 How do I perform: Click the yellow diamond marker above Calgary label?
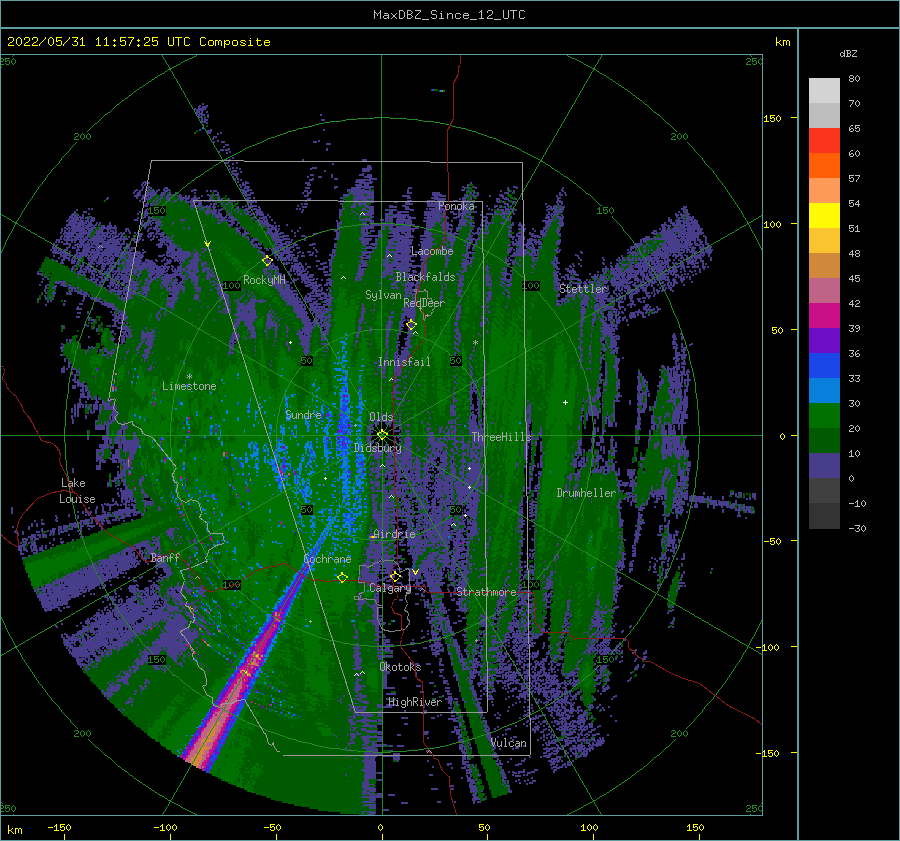[x=395, y=576]
